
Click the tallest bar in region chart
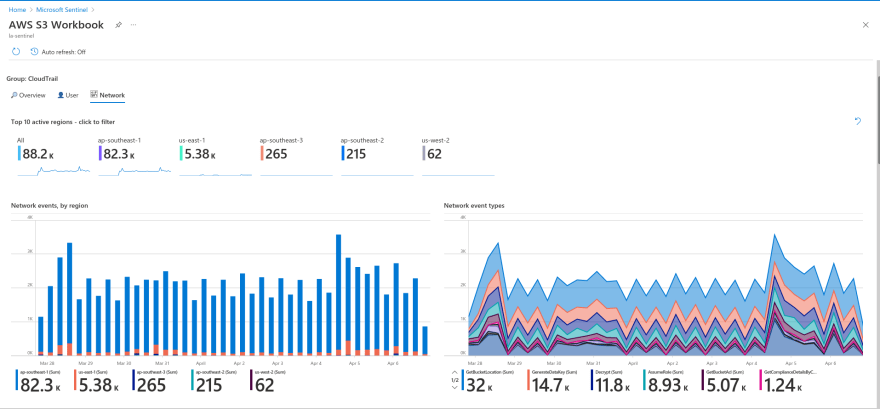[338, 295]
